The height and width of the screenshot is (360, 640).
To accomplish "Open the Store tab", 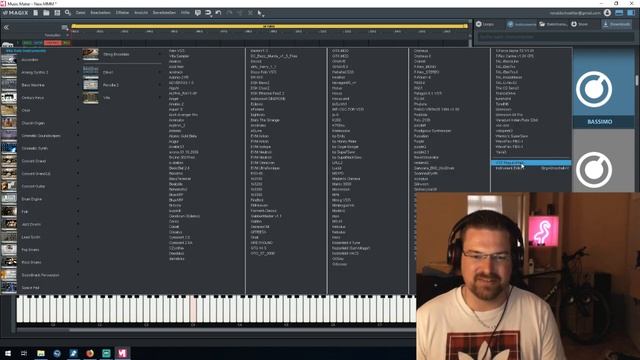I will 580,24.
